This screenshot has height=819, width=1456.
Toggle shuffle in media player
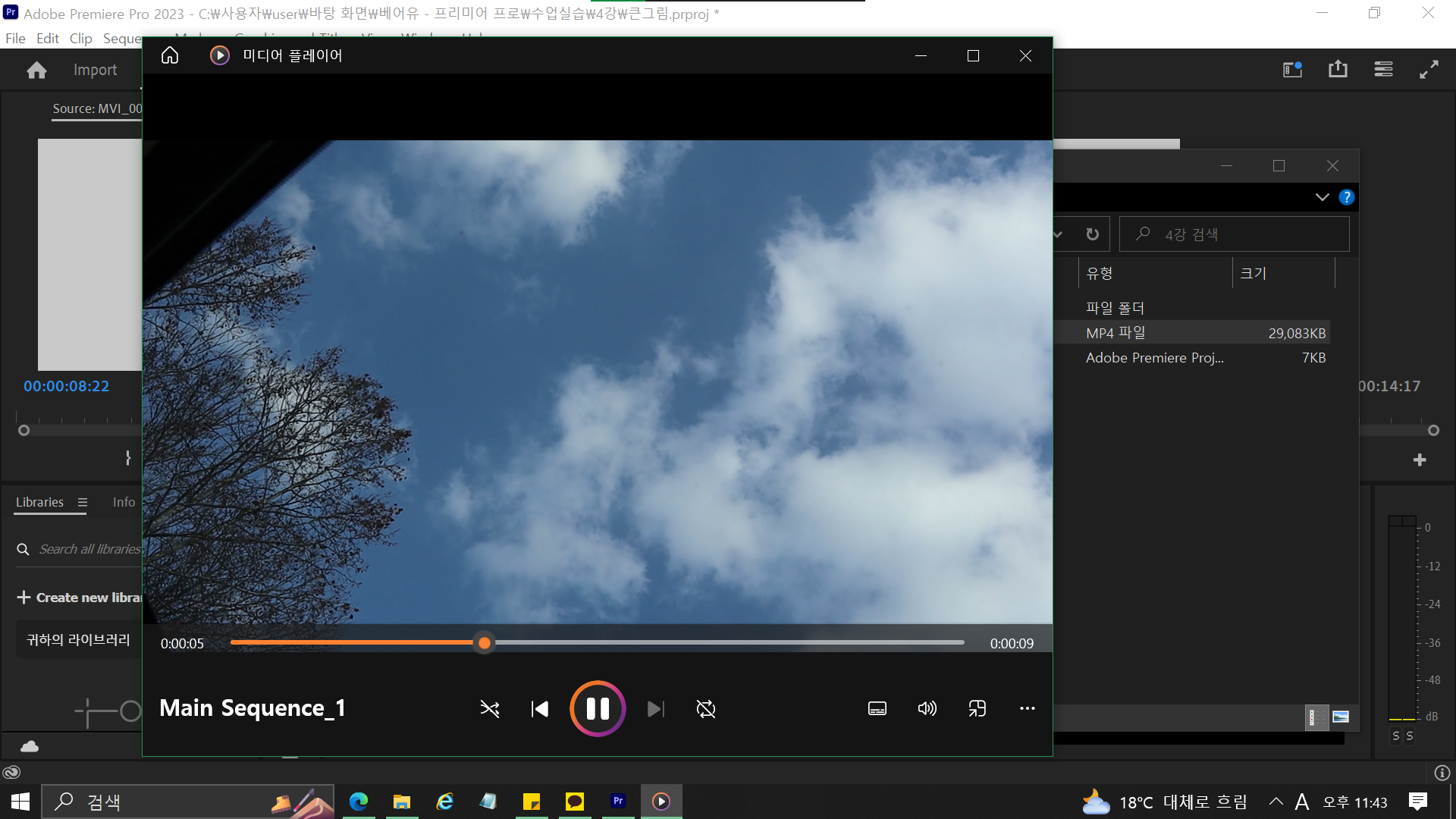point(490,709)
